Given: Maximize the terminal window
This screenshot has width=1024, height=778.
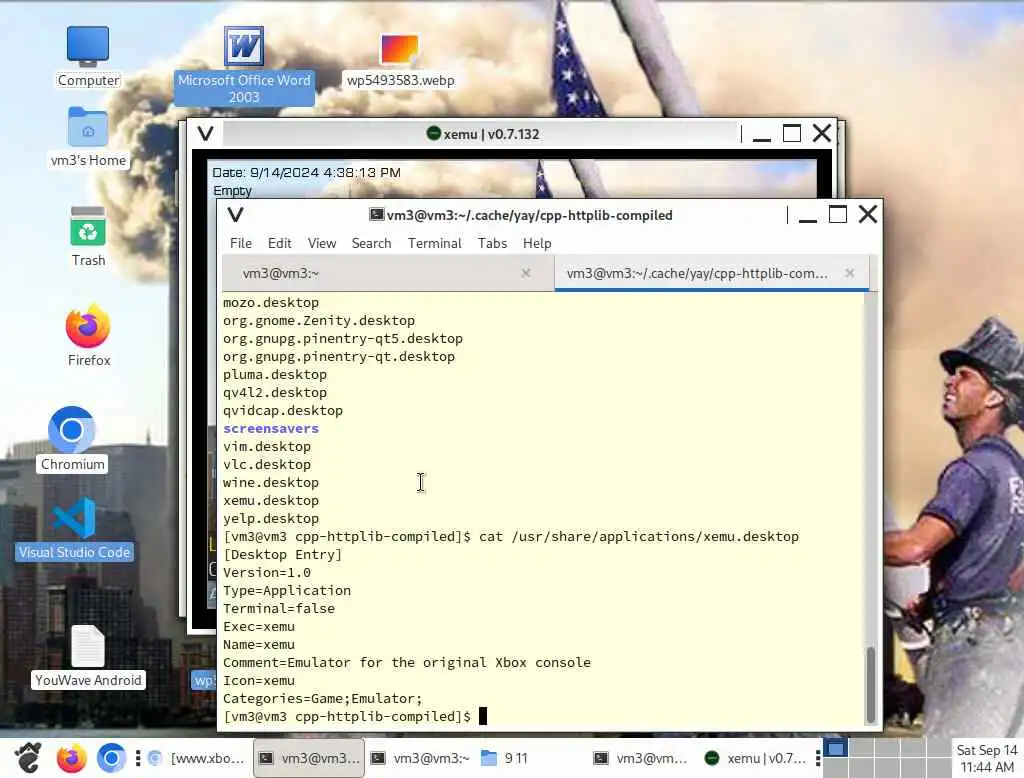Looking at the screenshot, I should 837,214.
